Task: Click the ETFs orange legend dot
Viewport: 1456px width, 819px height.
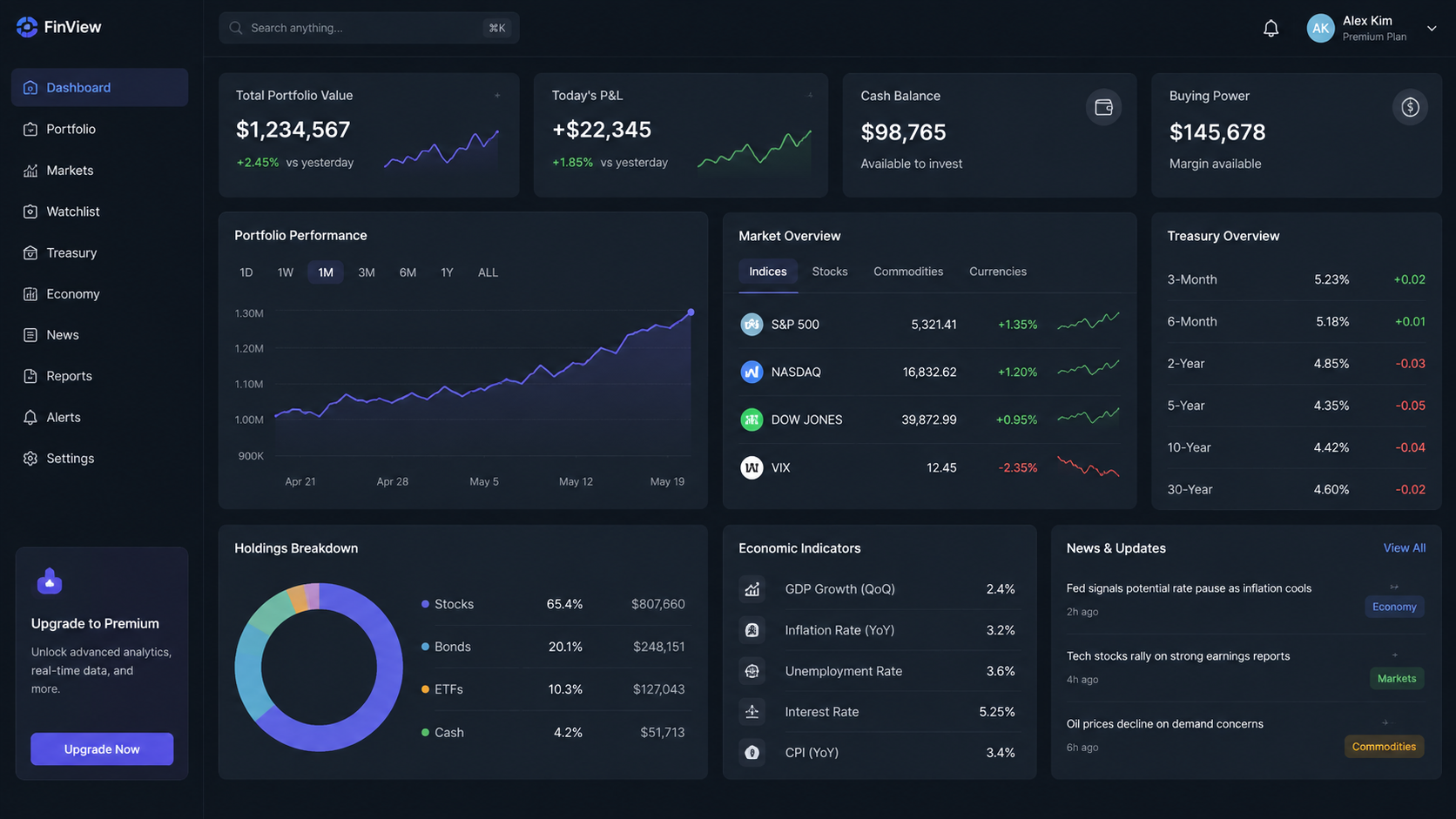Action: click(425, 689)
